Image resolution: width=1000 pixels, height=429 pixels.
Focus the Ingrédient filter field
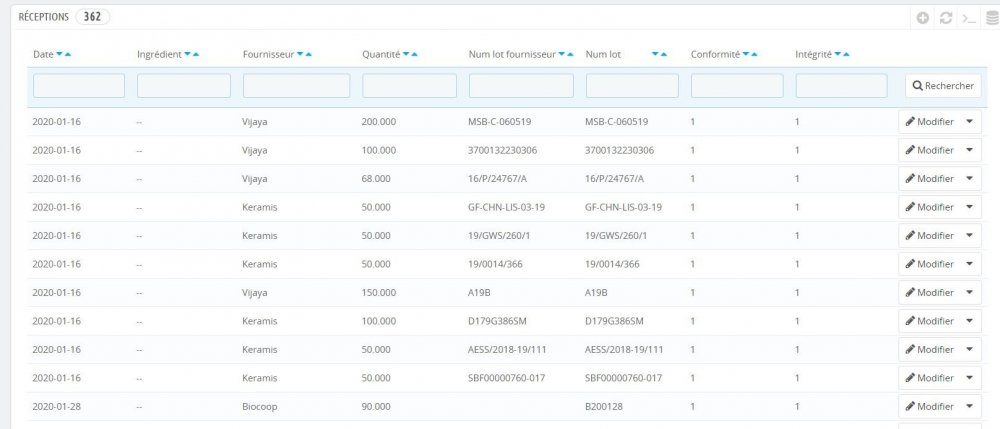click(184, 85)
